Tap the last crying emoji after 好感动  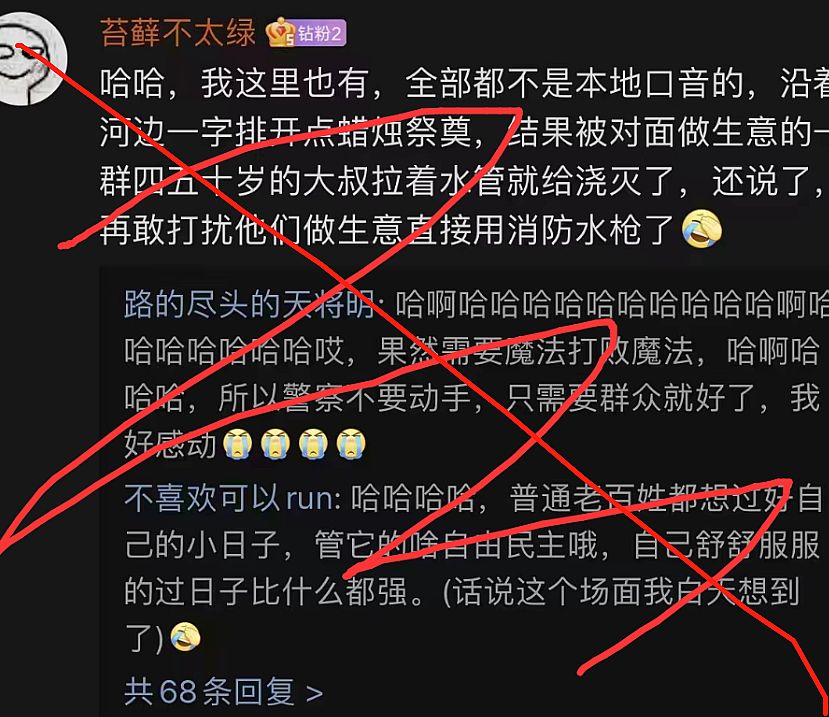click(x=351, y=444)
